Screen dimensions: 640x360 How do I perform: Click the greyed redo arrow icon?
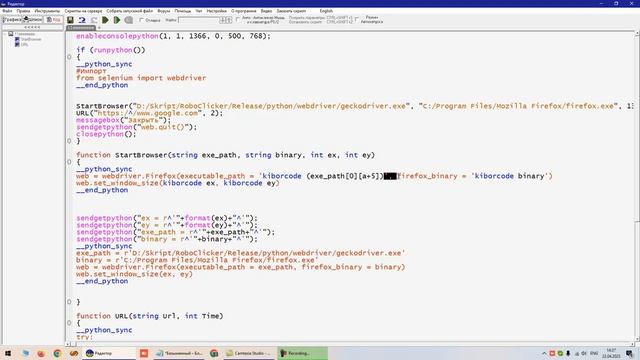tap(94, 20)
